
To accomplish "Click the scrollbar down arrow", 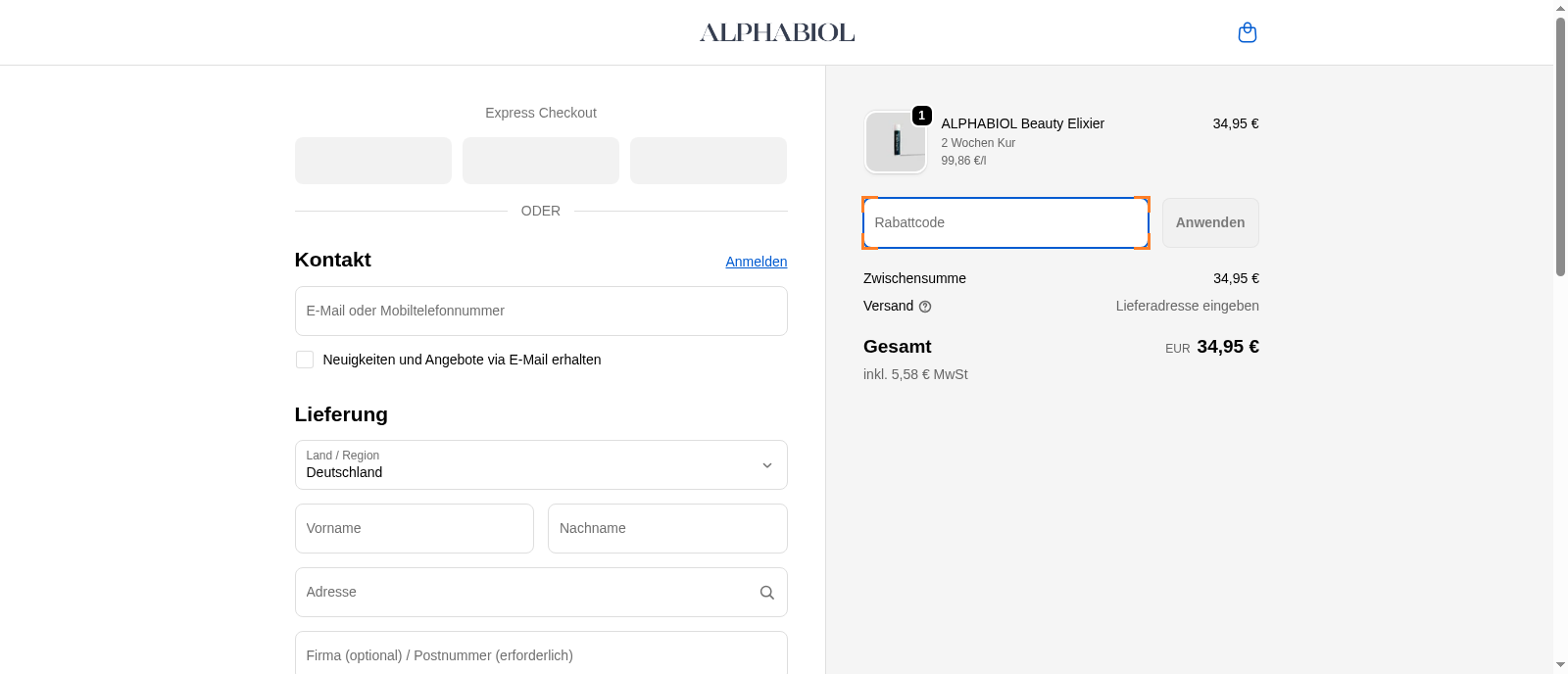I will [1560, 665].
